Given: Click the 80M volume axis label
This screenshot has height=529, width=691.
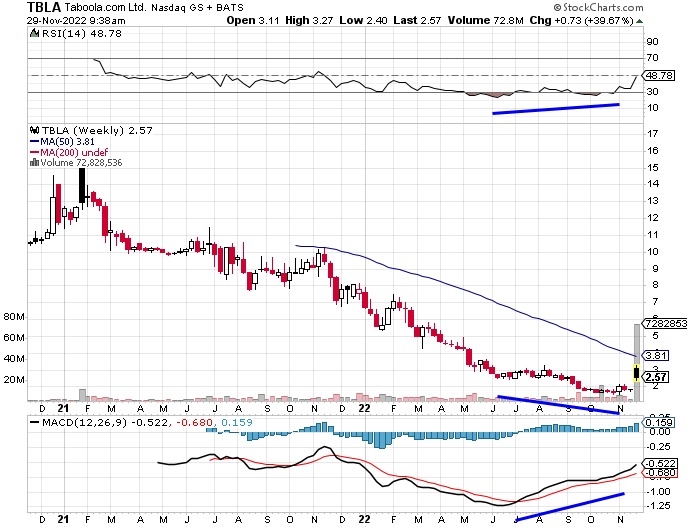Looking at the screenshot, I should (x=14, y=317).
